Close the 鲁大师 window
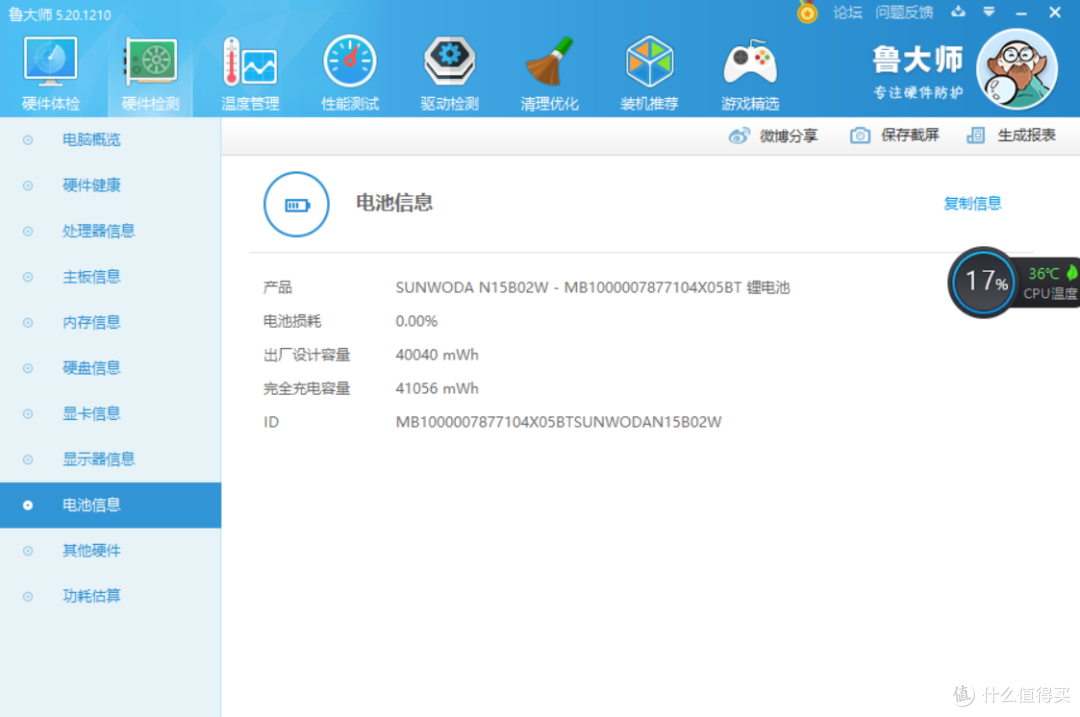 coord(1055,12)
